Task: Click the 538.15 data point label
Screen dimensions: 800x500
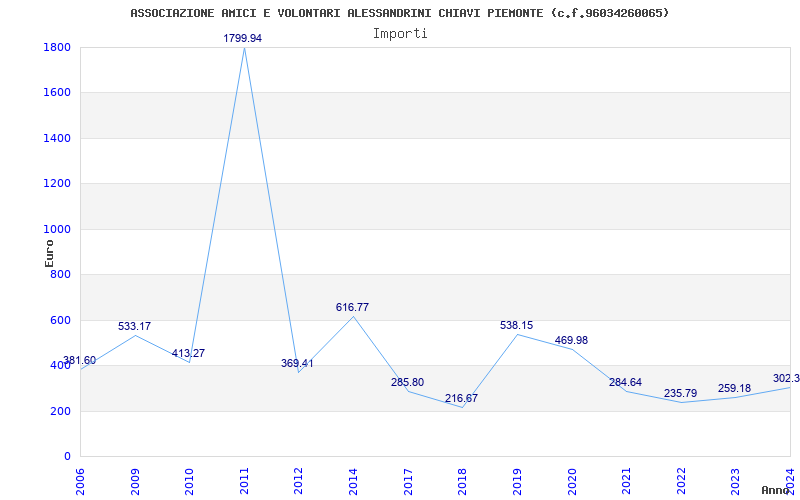Action: (516, 326)
